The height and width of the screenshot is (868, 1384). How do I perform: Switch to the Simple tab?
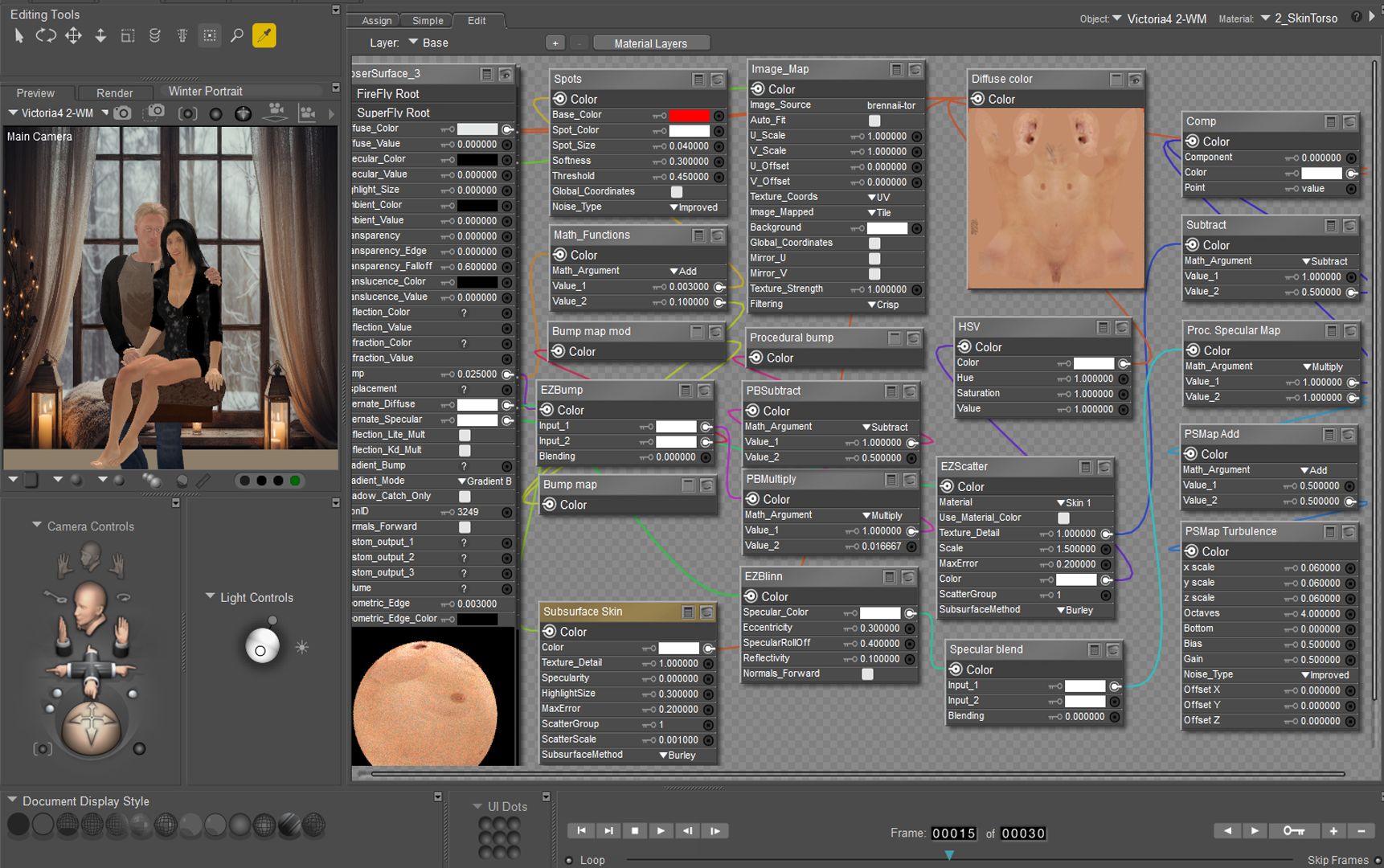428,21
